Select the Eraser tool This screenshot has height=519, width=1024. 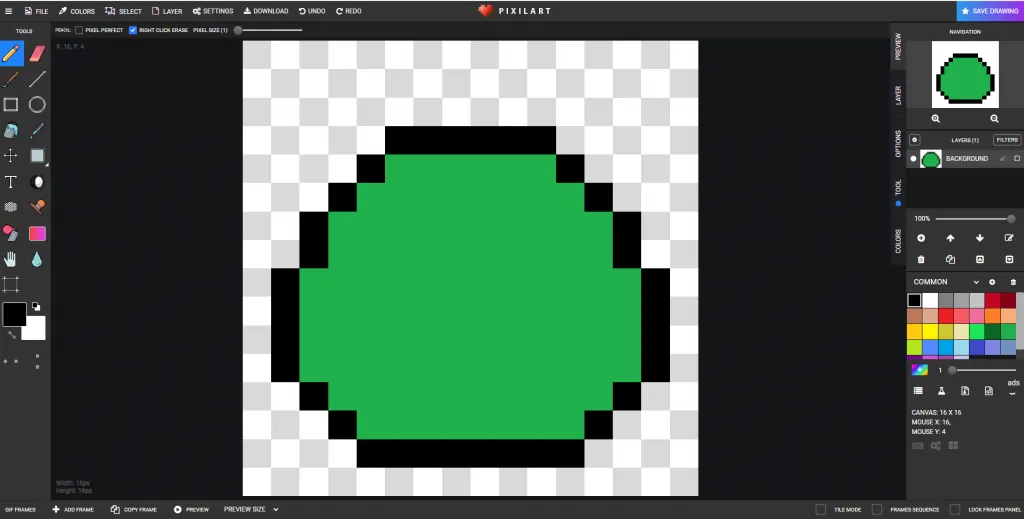click(37, 53)
